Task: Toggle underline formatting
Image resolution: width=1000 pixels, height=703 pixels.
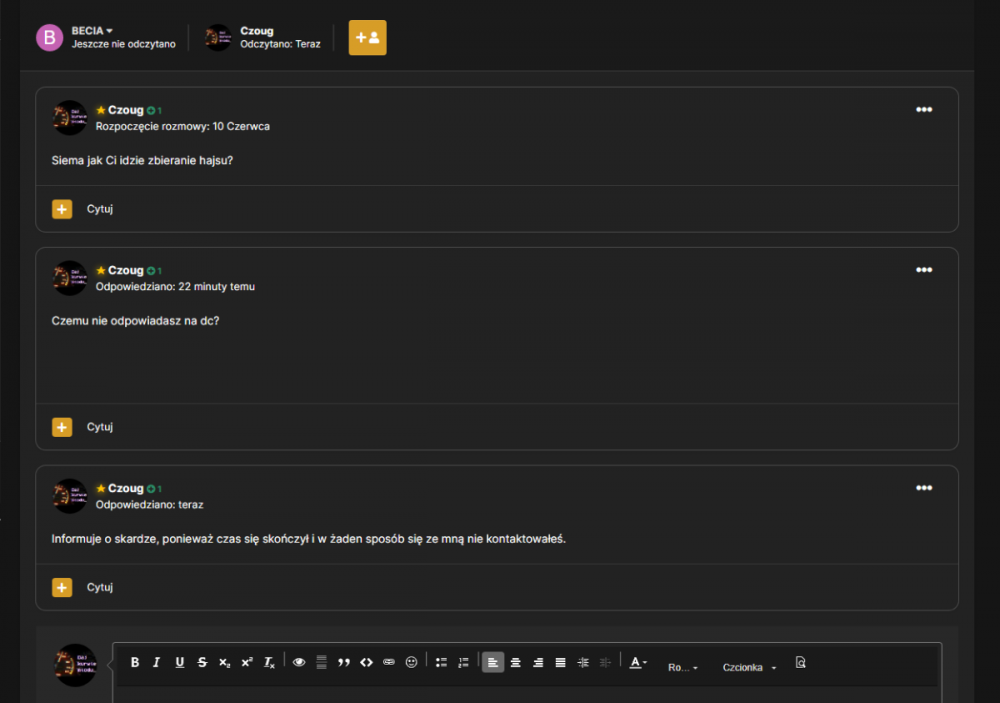Action: (180, 662)
